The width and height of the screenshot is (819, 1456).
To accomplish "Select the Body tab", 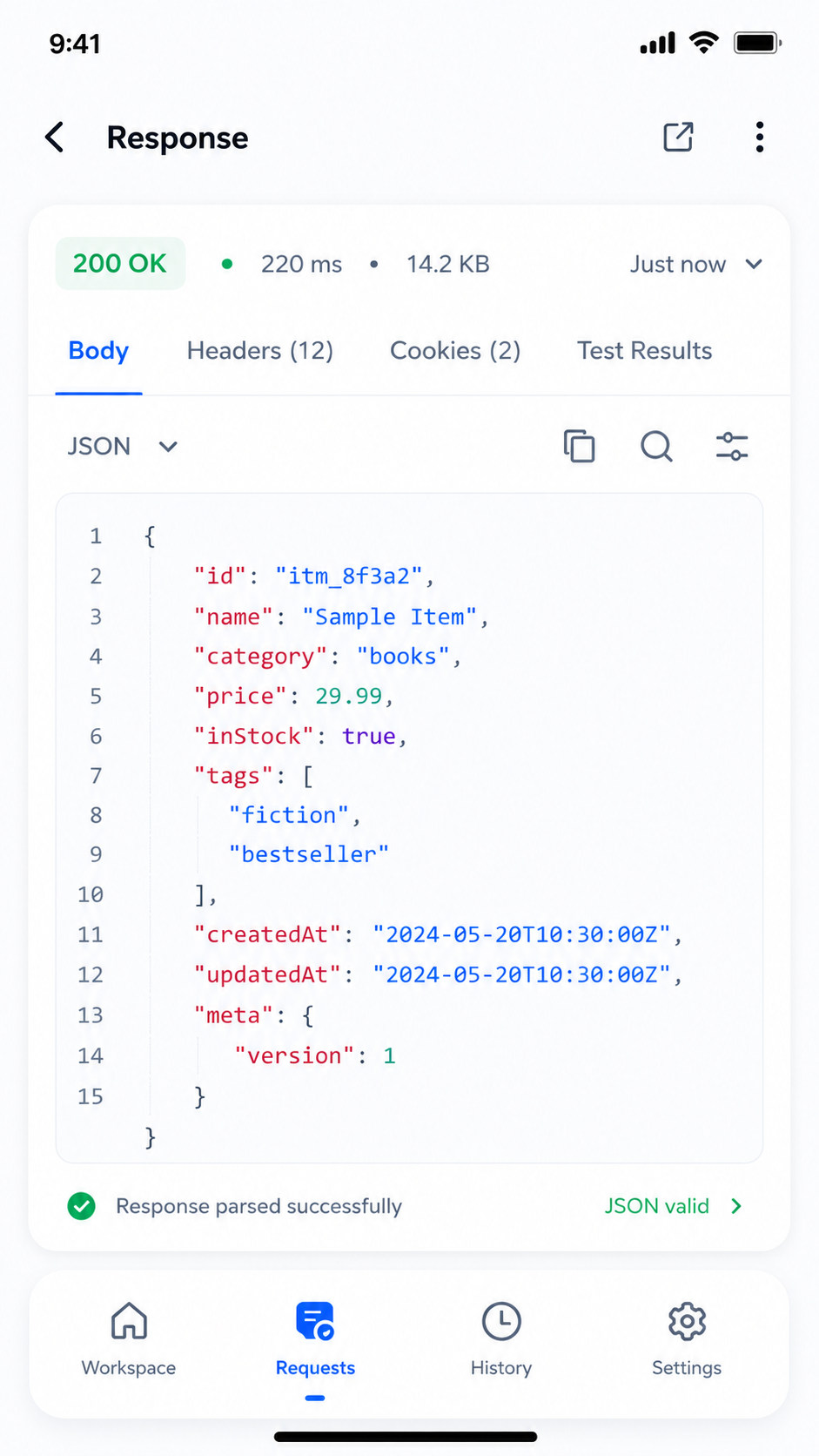I will pos(98,350).
